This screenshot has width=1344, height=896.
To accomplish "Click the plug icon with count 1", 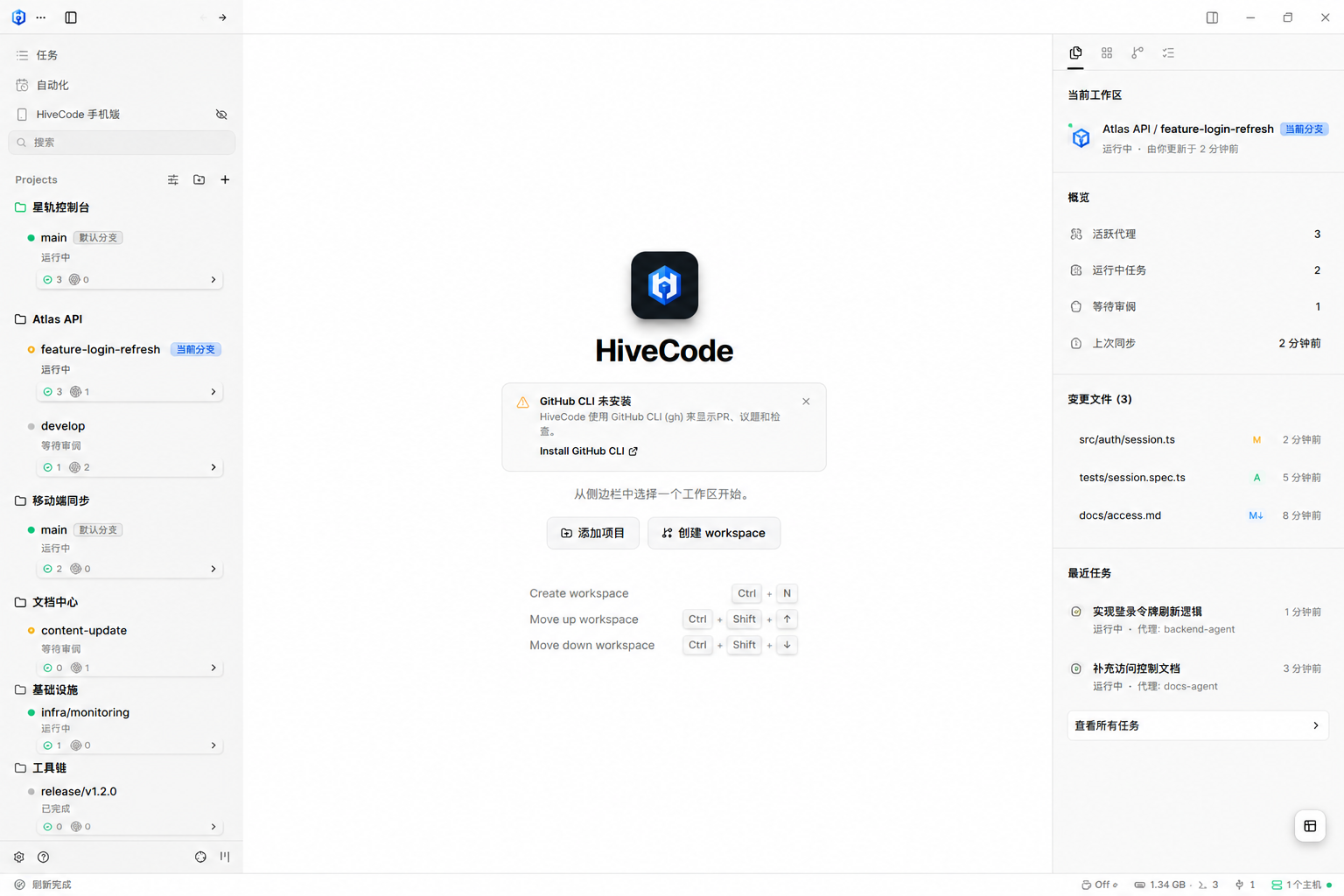I will (1245, 885).
